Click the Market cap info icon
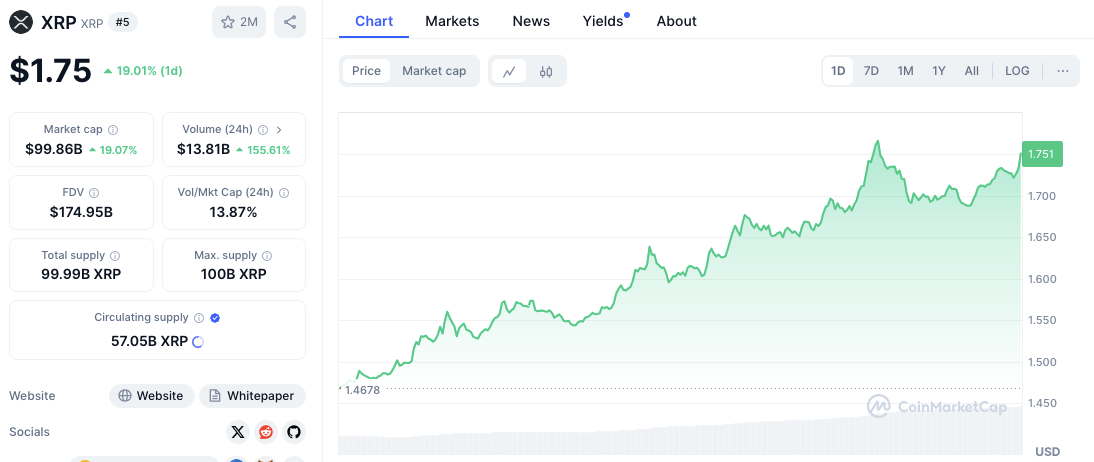This screenshot has width=1094, height=462. point(113,130)
